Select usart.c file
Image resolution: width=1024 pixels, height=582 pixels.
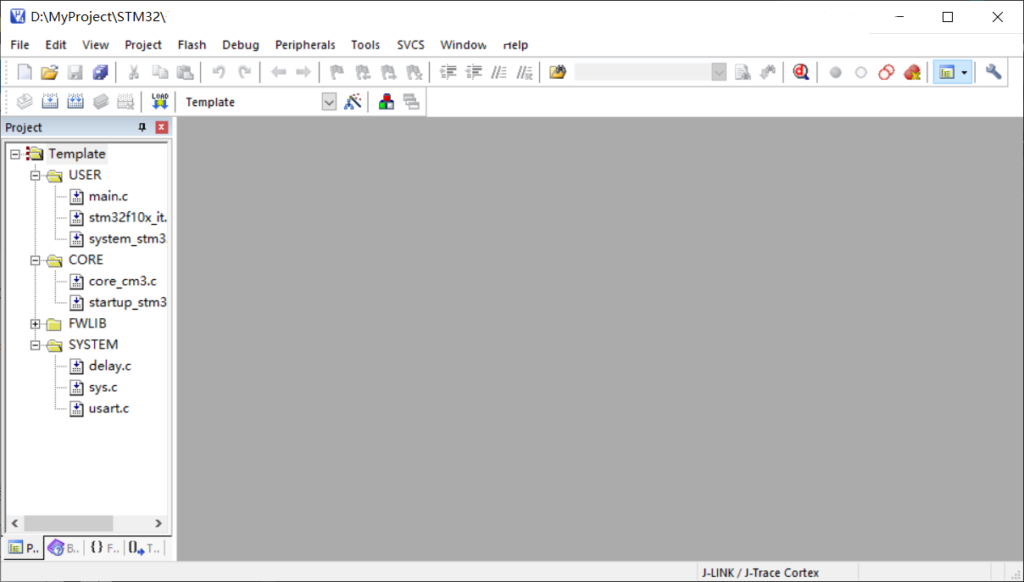tap(109, 409)
